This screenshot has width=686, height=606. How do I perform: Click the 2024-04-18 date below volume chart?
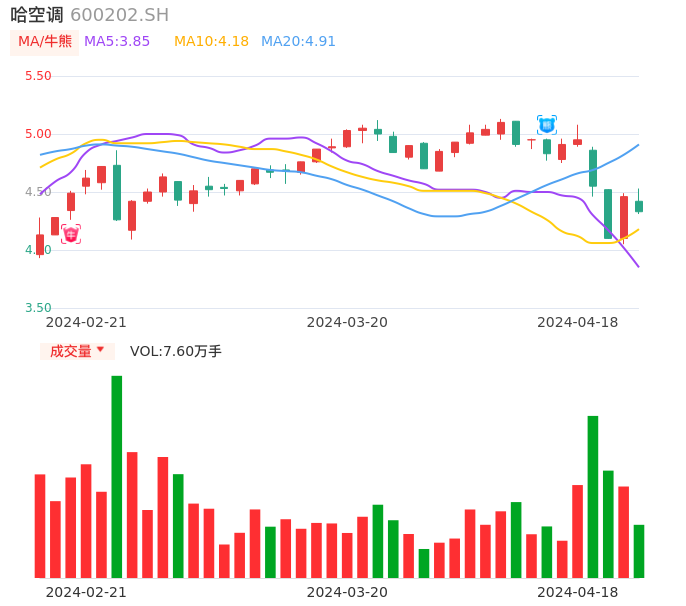coord(577,592)
